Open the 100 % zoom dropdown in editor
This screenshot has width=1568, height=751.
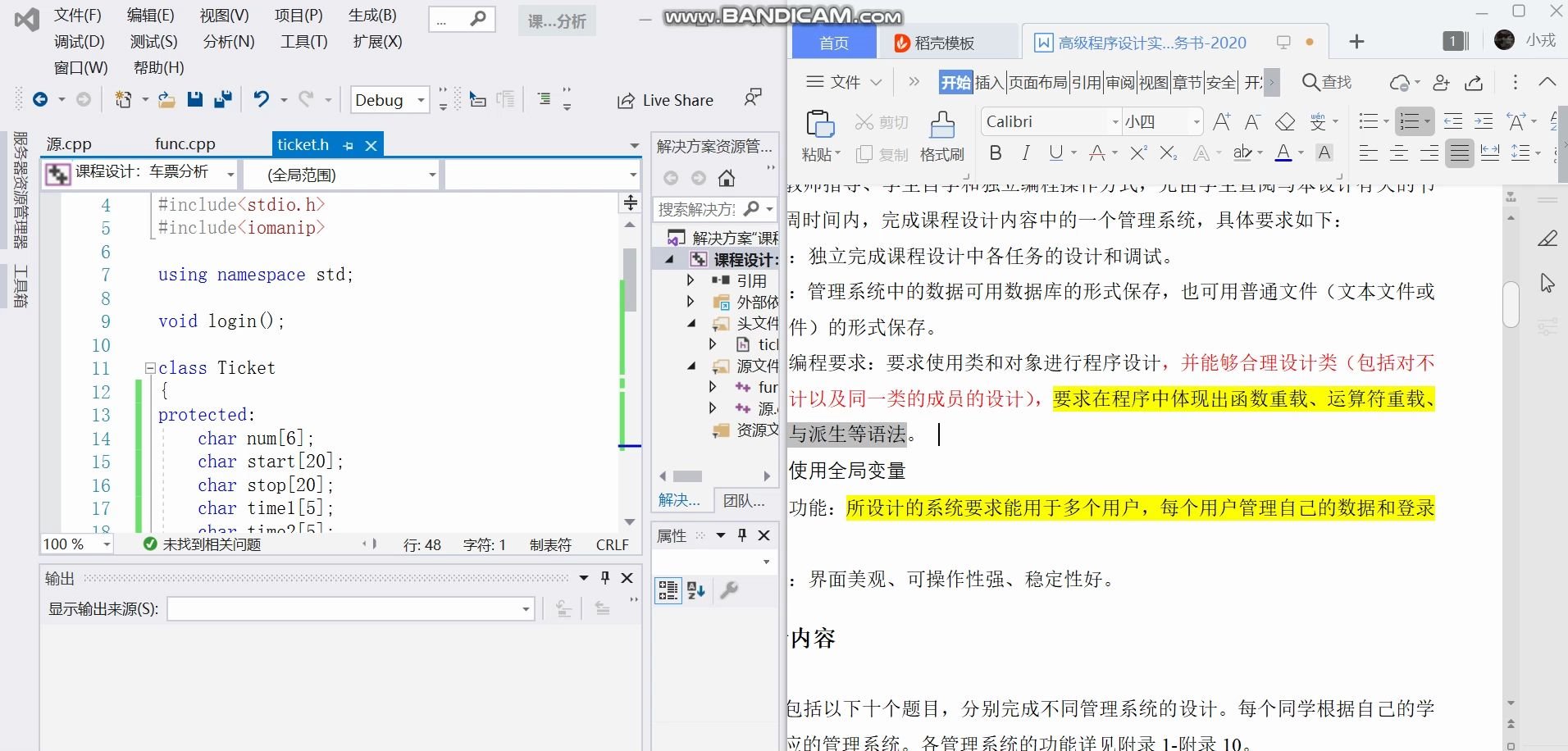tap(107, 544)
